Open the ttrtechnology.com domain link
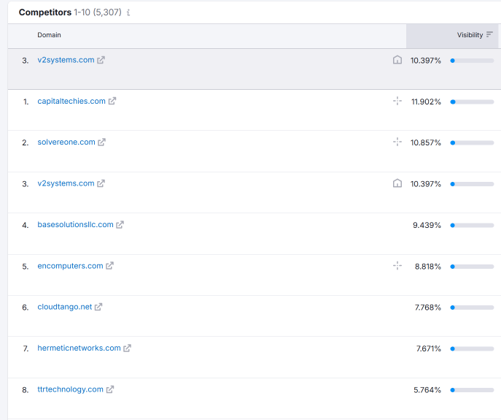 70,389
